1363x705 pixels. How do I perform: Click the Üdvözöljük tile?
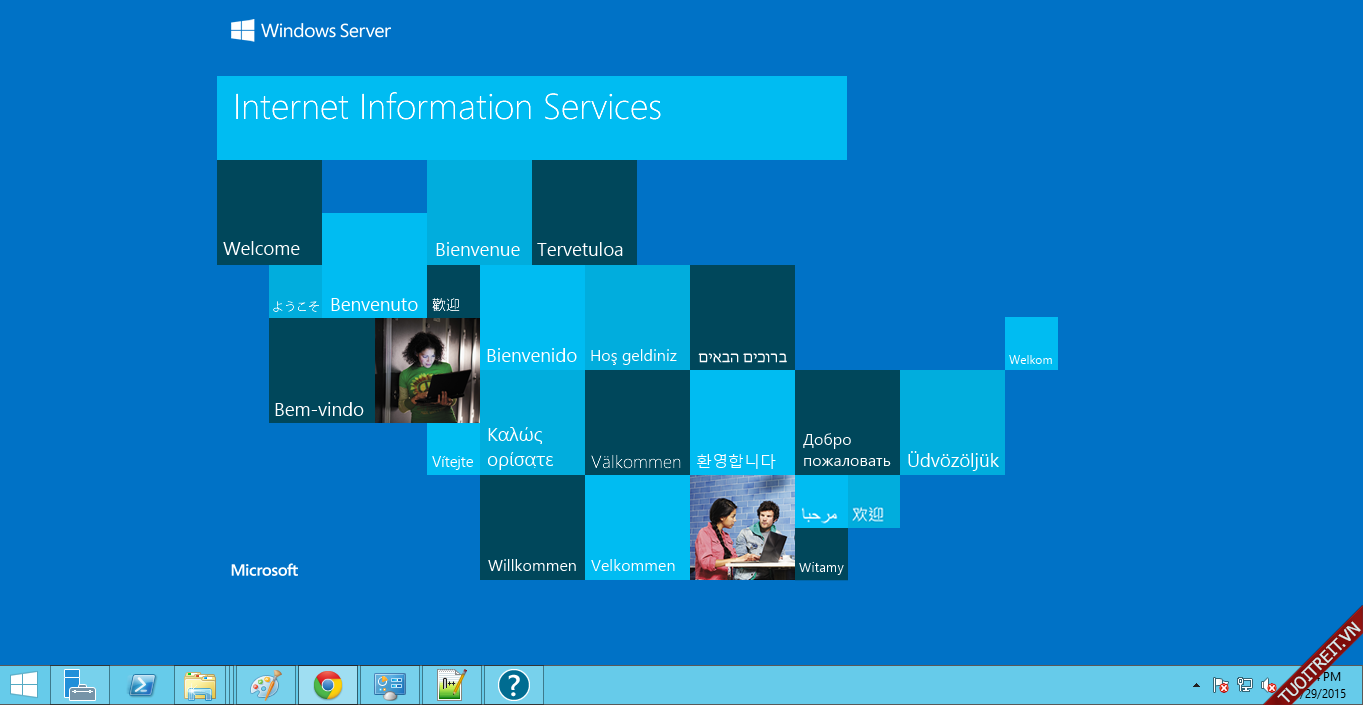pos(952,422)
